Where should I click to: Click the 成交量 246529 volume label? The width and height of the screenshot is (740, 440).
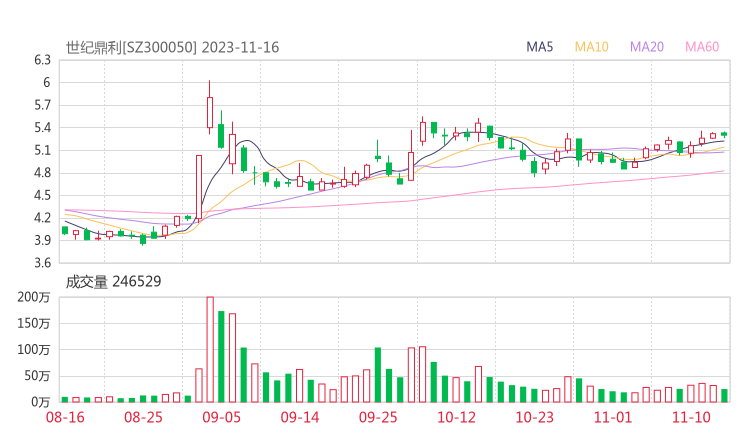113,282
